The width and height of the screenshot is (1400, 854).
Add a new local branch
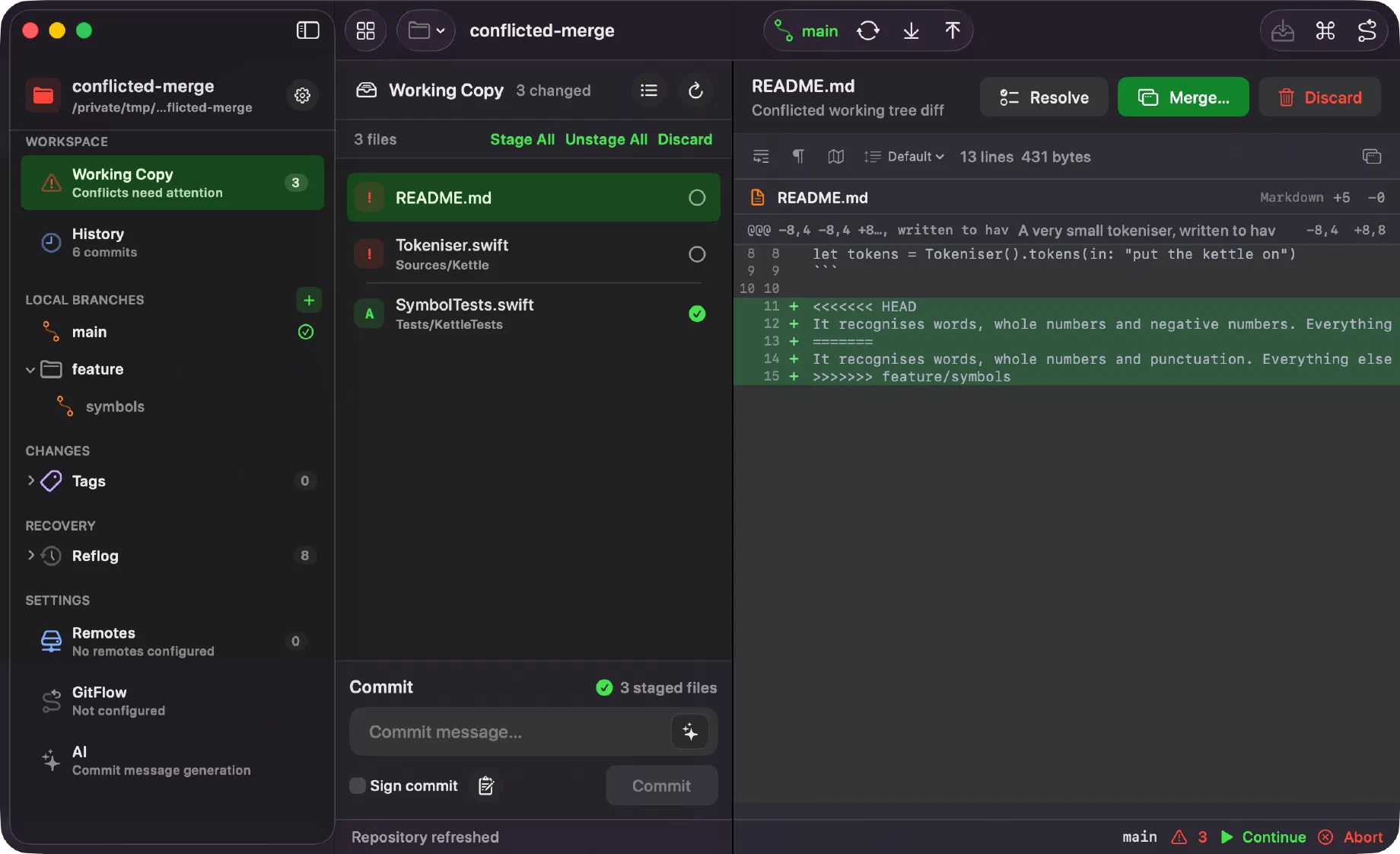pyautogui.click(x=309, y=300)
